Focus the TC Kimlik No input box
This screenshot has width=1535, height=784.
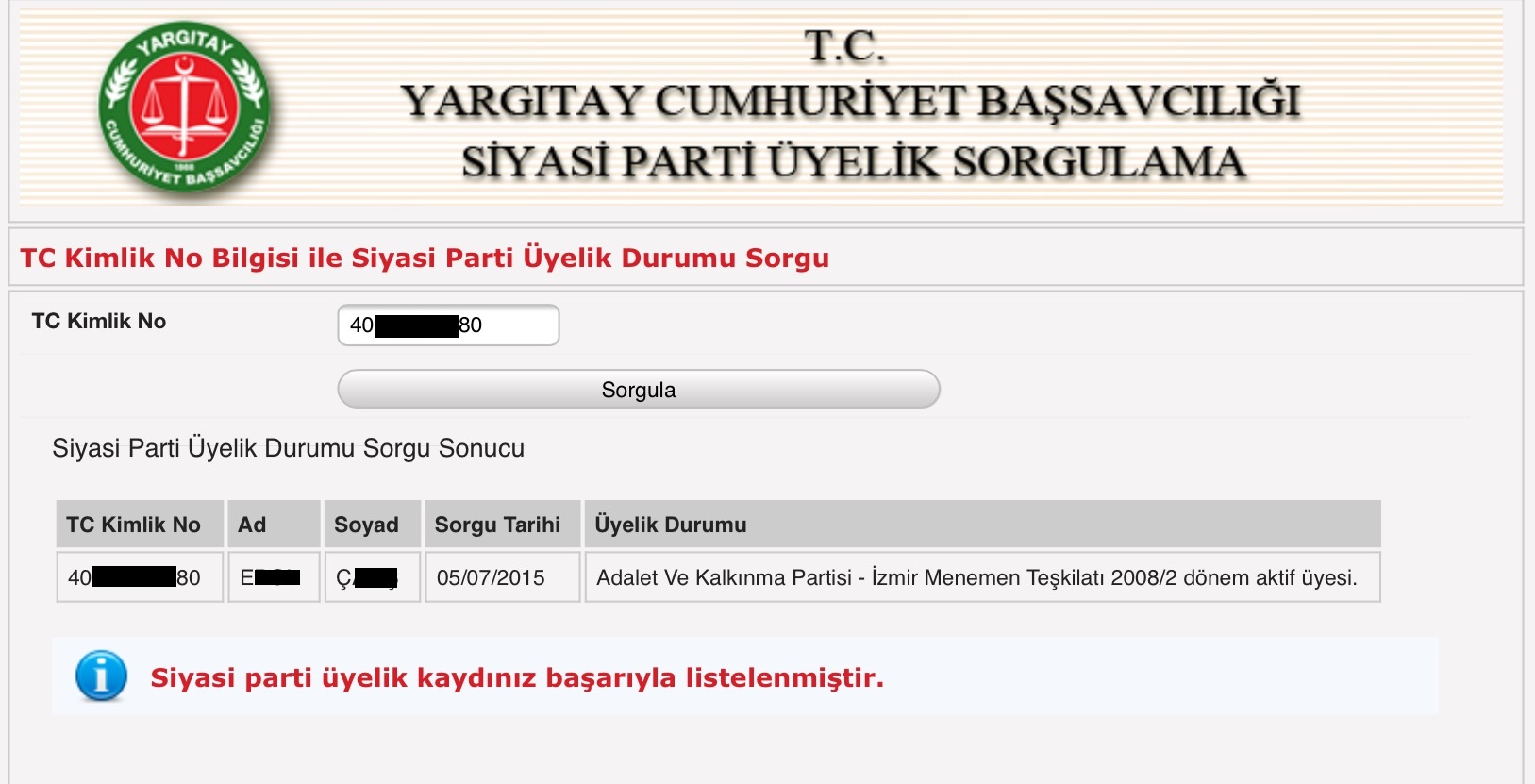point(448,325)
